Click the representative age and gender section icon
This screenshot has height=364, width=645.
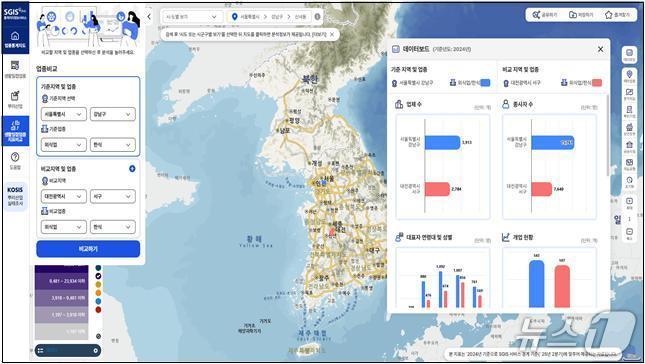tap(399, 237)
